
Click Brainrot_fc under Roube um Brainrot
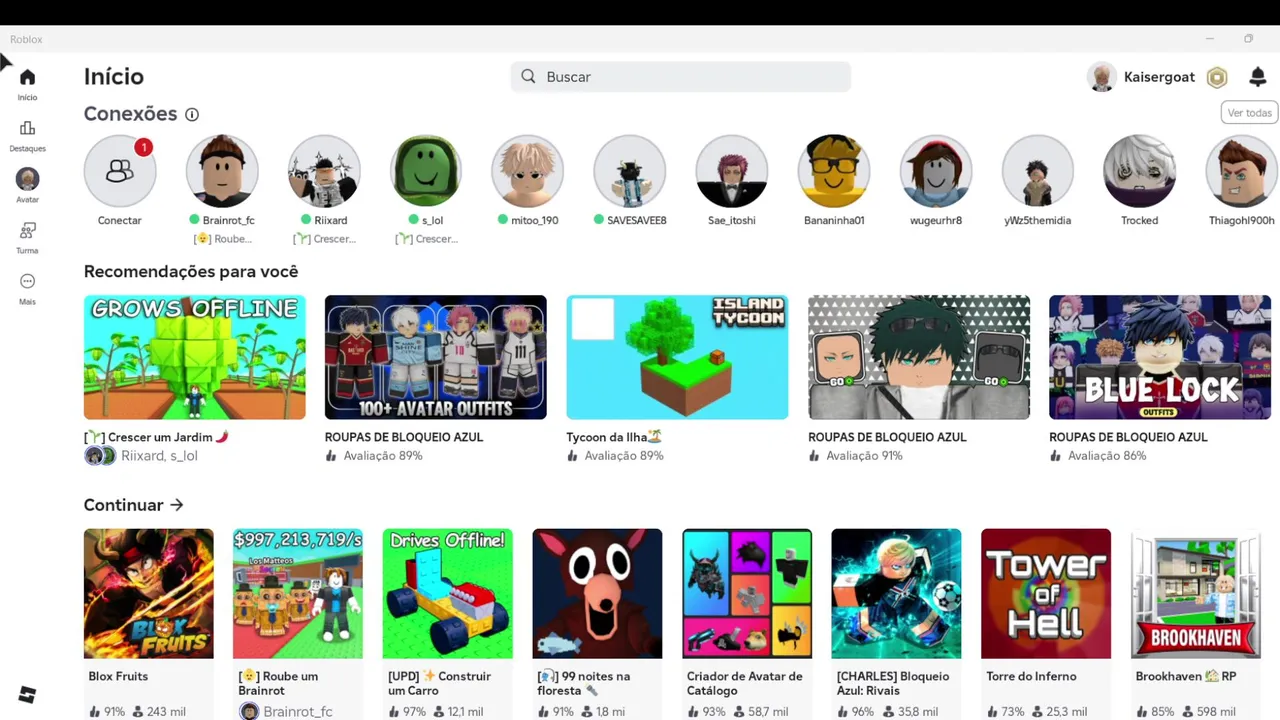click(298, 711)
